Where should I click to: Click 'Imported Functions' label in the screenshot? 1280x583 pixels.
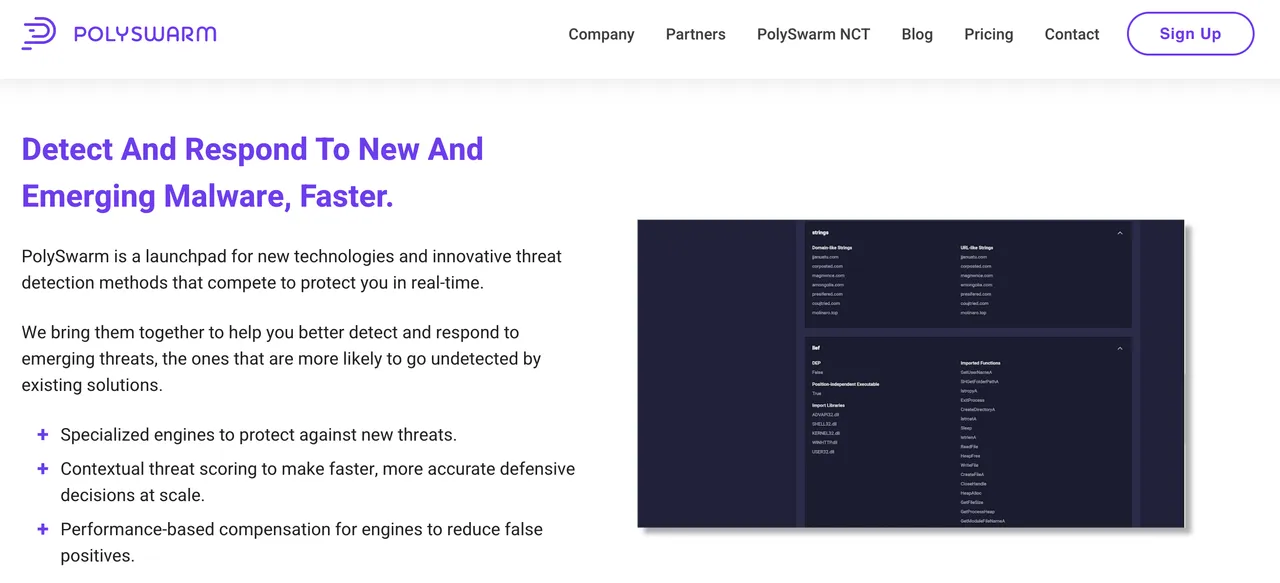[980, 363]
